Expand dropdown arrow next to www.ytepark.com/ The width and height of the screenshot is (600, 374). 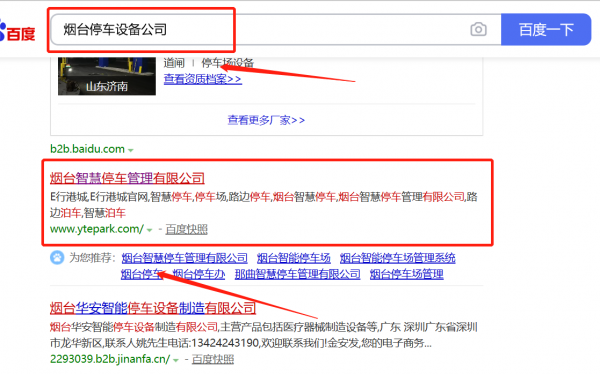pyautogui.click(x=149, y=230)
